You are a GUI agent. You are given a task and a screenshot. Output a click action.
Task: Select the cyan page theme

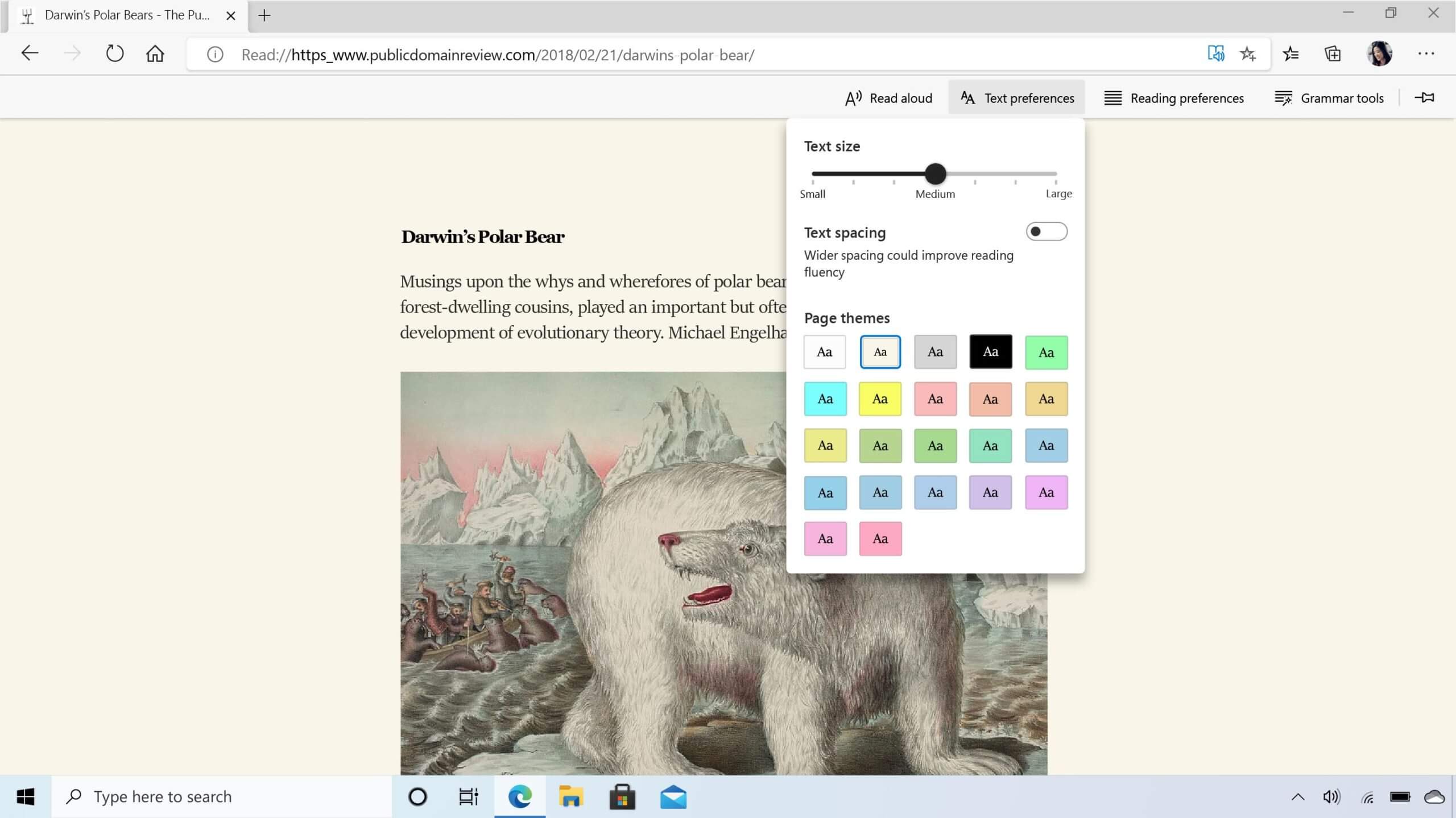tap(824, 398)
